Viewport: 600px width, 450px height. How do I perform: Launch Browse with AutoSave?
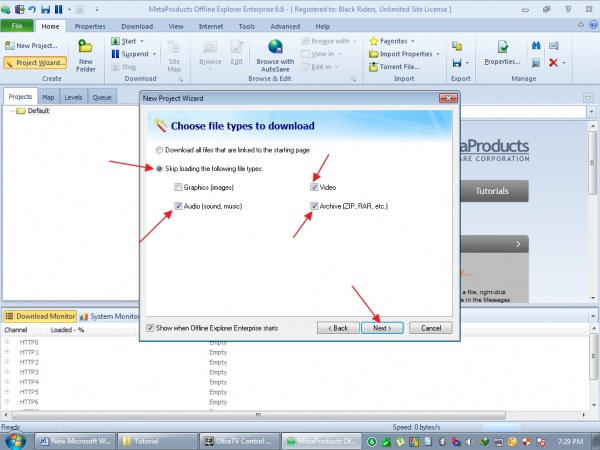coord(275,56)
